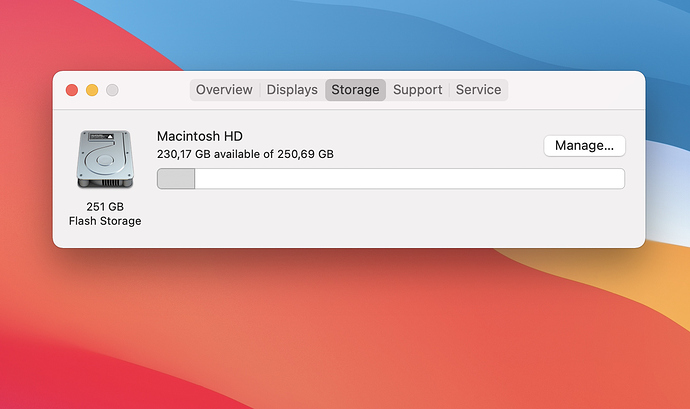
Task: Click the 230,17 GB available text
Action: coord(208,154)
